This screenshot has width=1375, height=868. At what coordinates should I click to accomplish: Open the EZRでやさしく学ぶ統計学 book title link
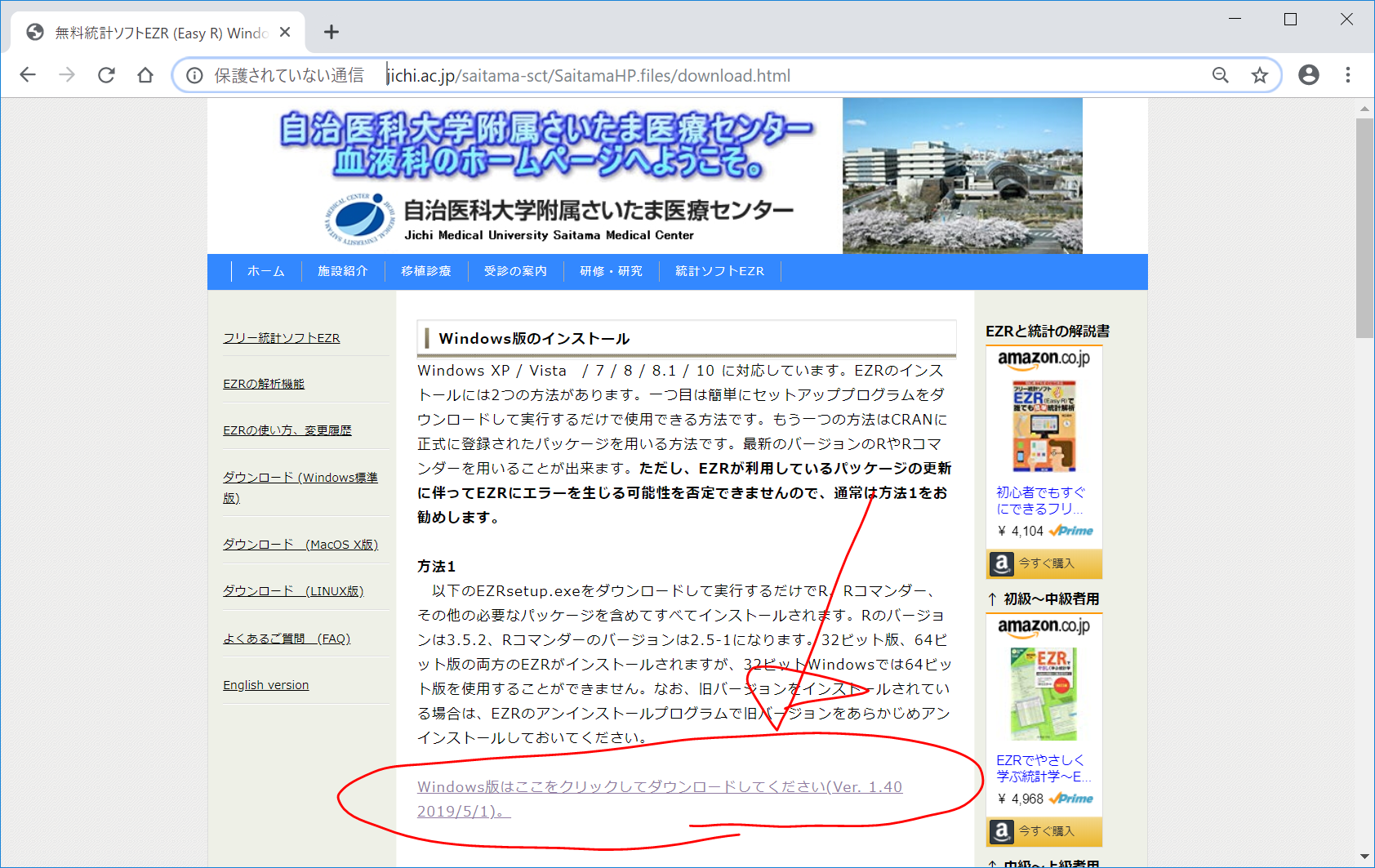point(1043,768)
